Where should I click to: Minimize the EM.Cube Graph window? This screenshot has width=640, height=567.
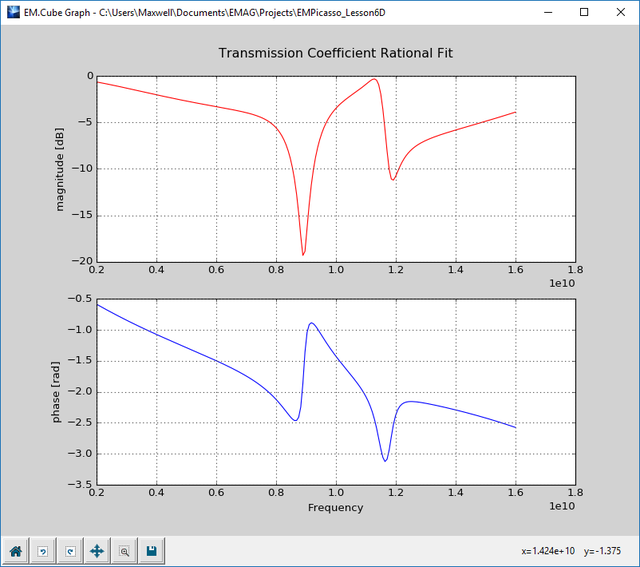(548, 12)
